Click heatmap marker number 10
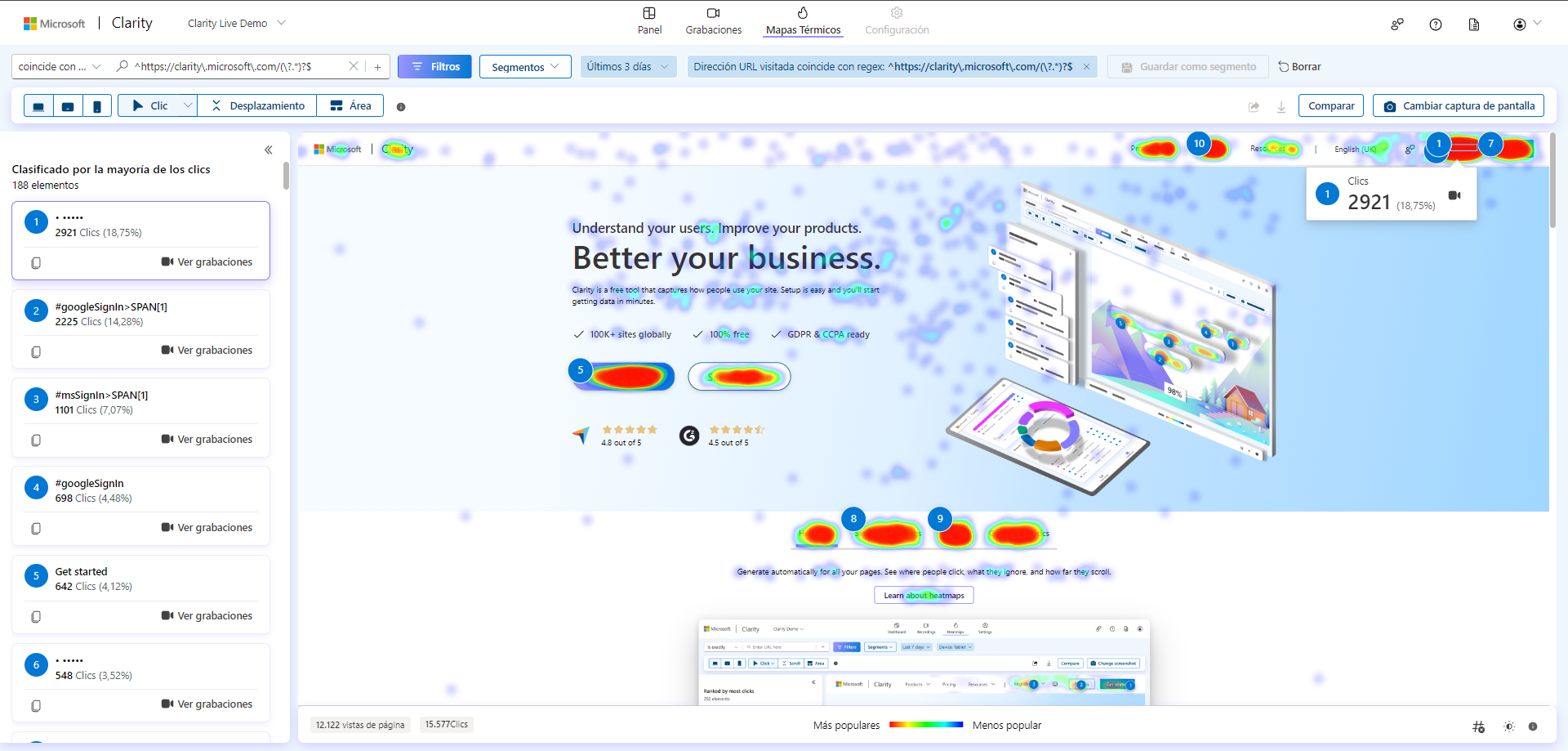1568x751 pixels. (1199, 144)
